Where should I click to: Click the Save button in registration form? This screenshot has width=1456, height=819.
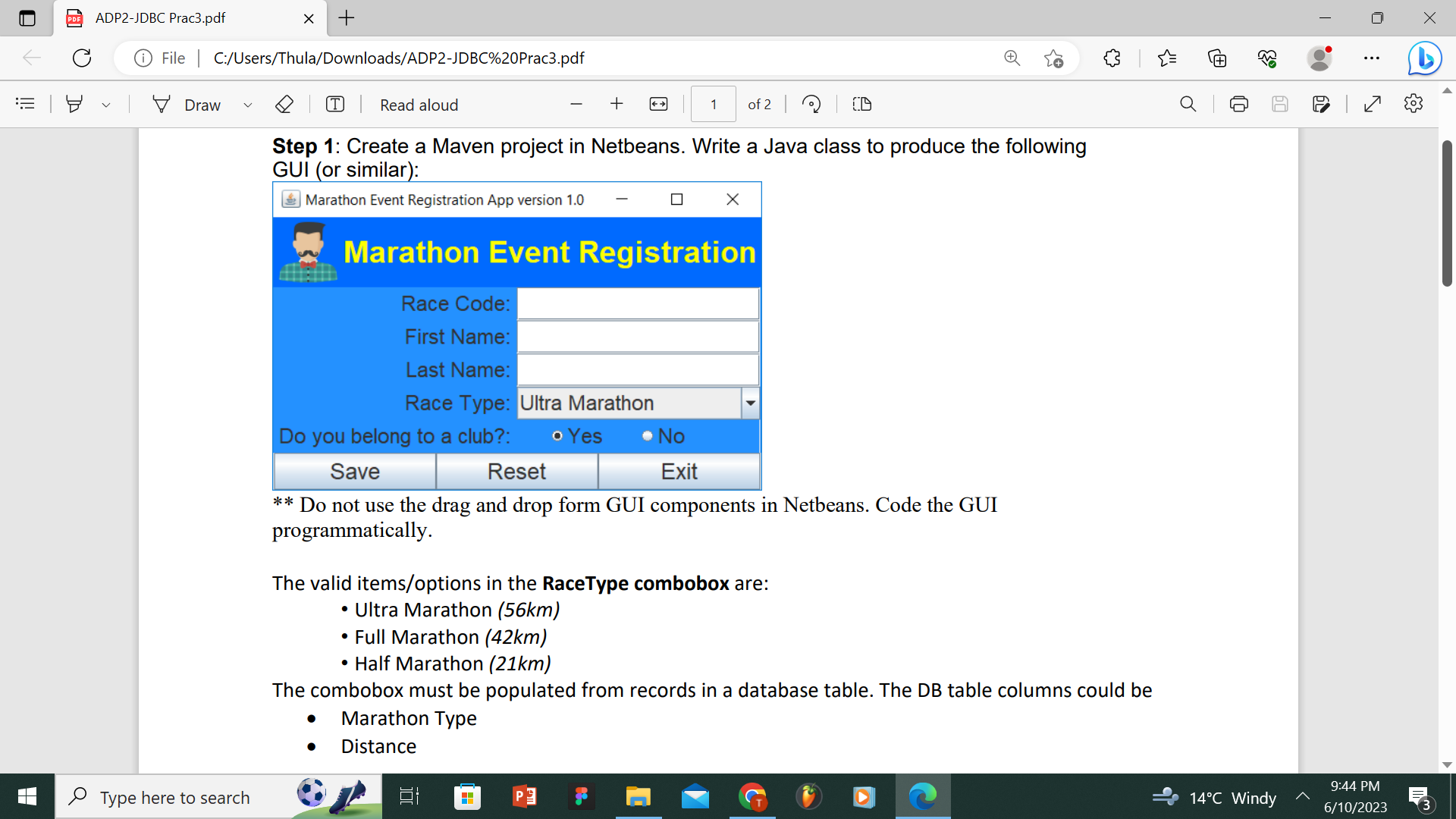(x=354, y=471)
